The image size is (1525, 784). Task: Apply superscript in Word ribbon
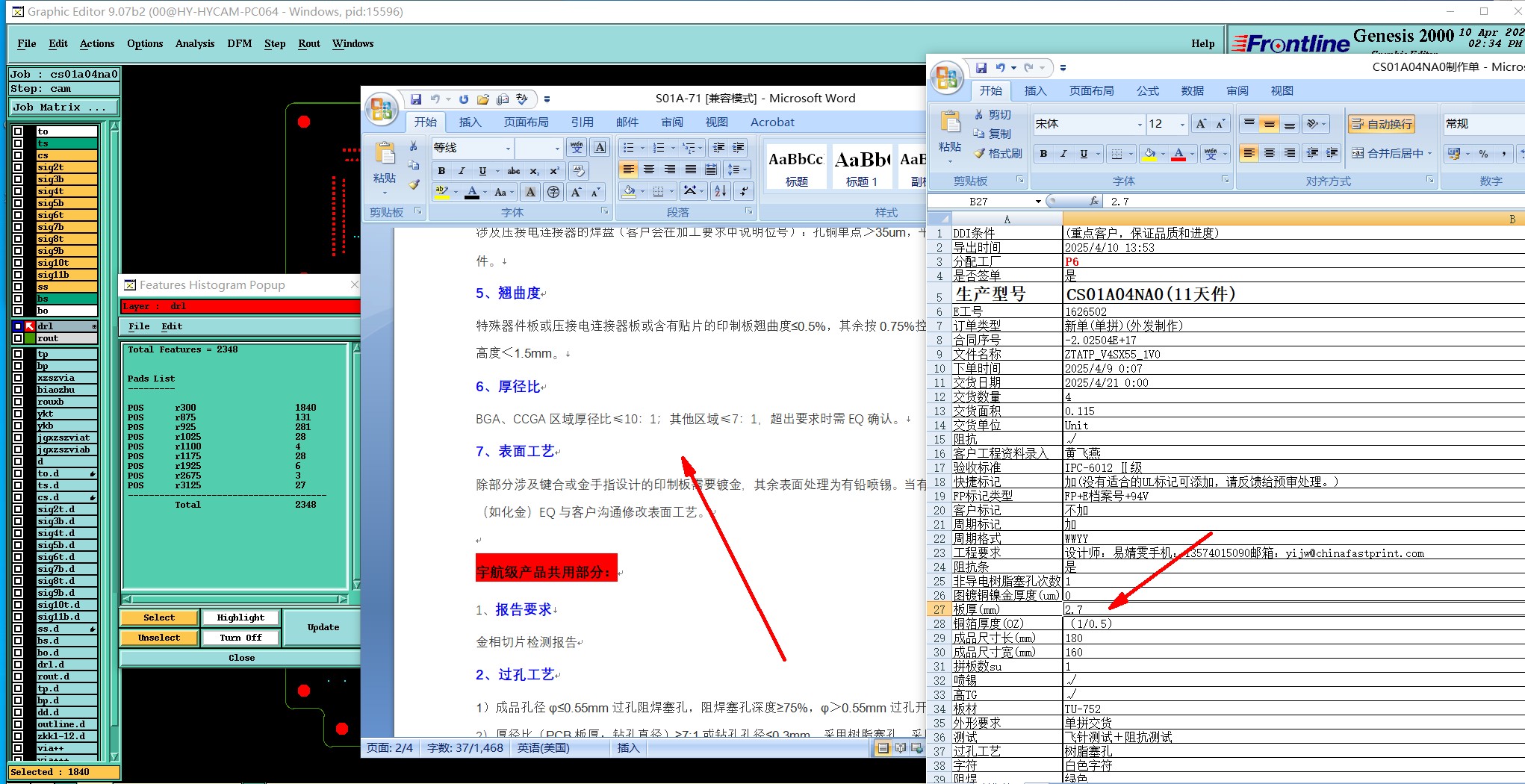pyautogui.click(x=554, y=171)
